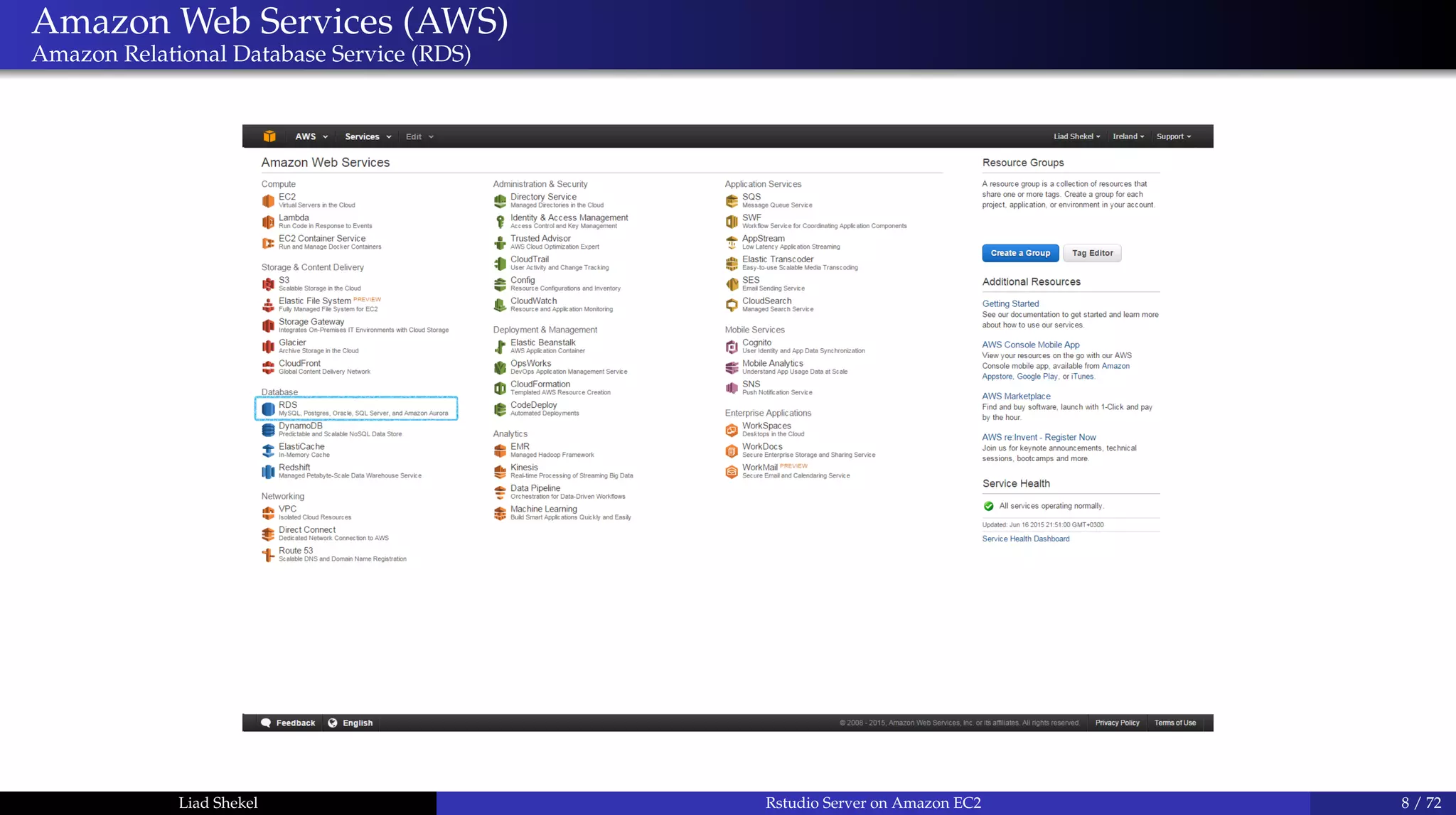The image size is (1456, 815).
Task: Change language via English footer button
Action: point(350,723)
